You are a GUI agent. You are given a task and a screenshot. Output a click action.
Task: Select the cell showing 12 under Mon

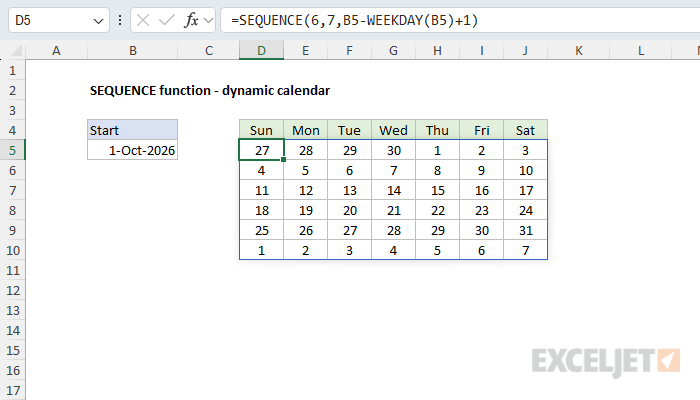305,191
